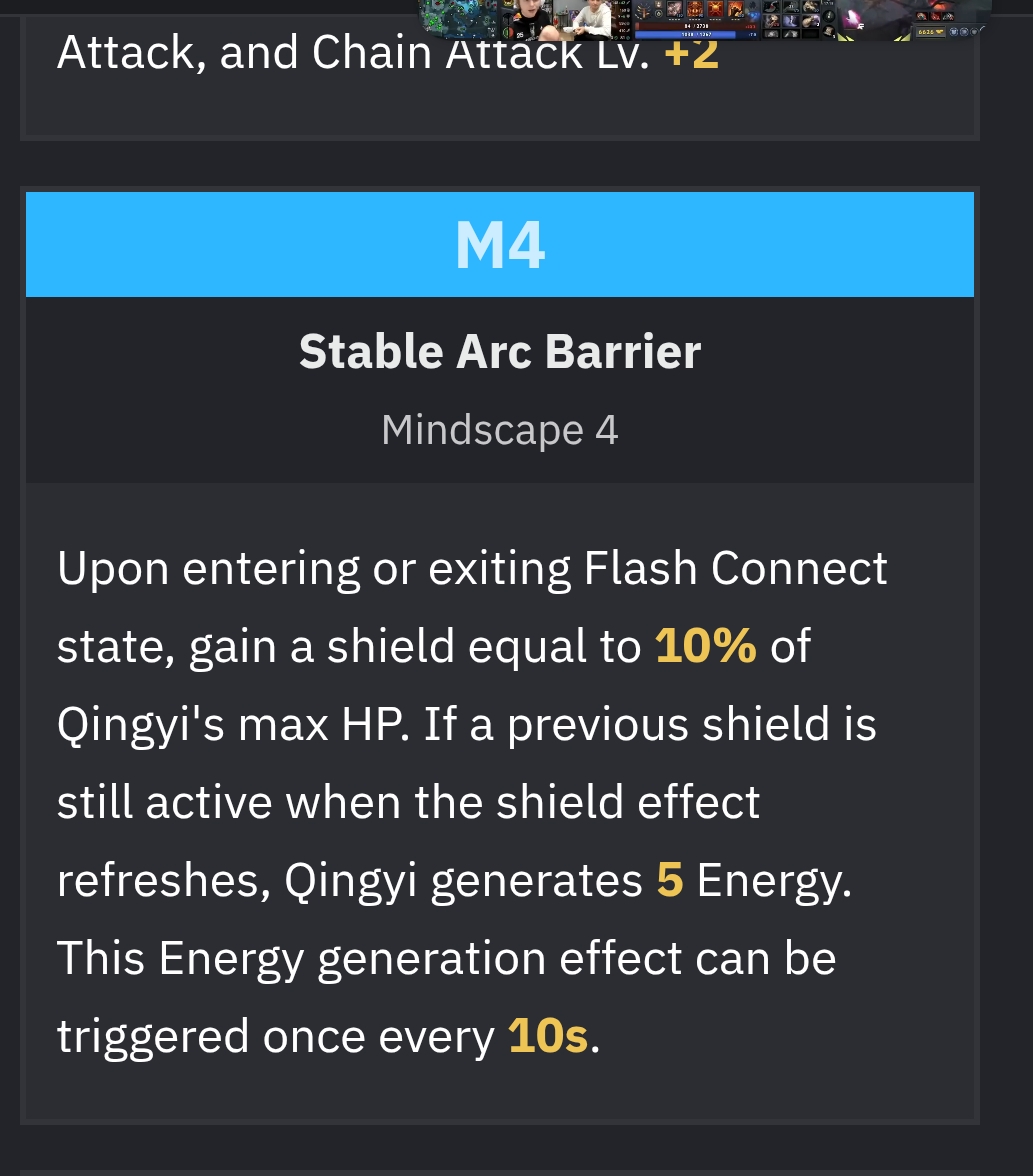Click the highlighted 5 Energy value
The image size is (1033, 1176).
[x=670, y=879]
